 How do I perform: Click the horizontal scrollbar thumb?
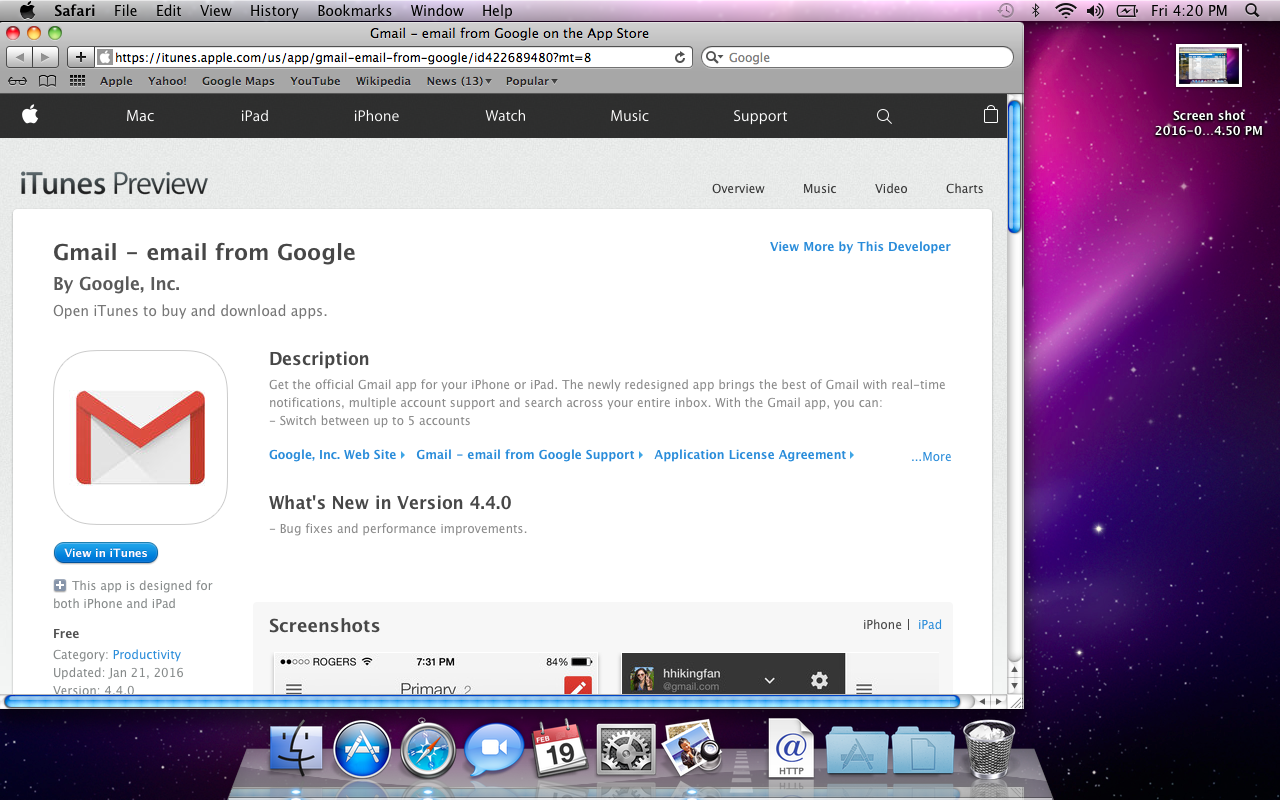click(482, 702)
